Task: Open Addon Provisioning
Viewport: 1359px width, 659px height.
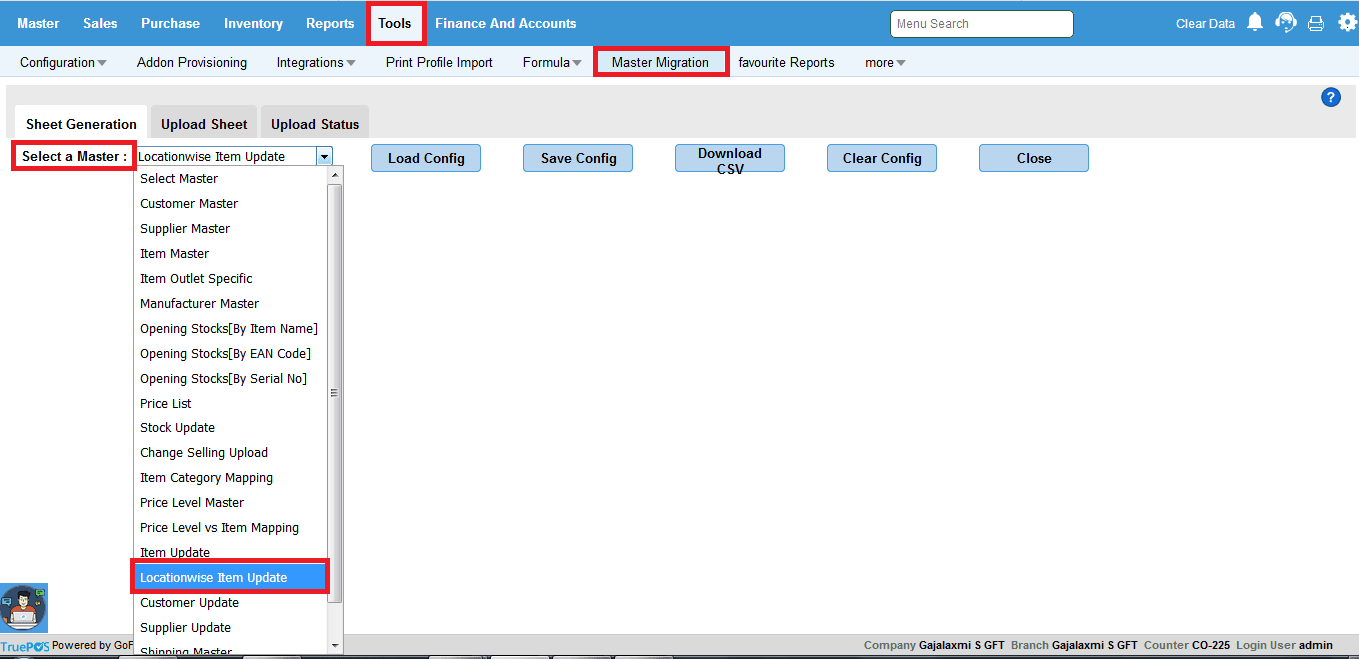Action: (x=192, y=62)
